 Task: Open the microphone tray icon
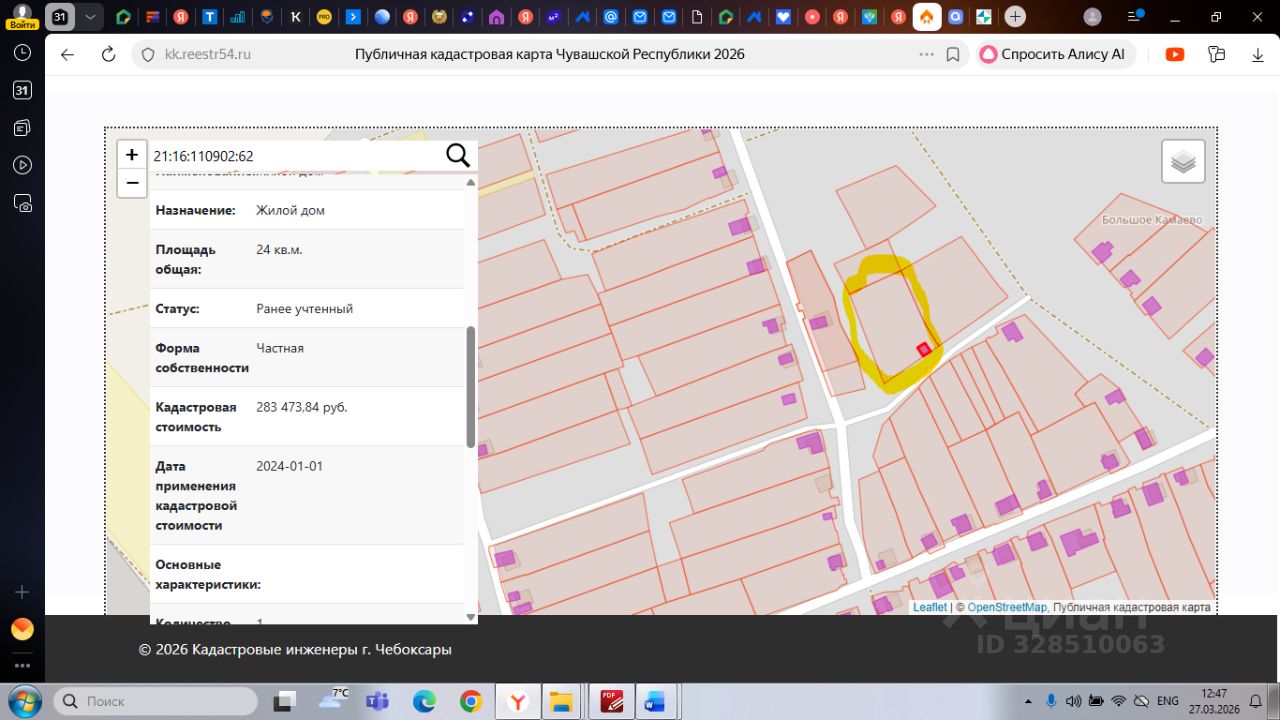(x=1051, y=701)
